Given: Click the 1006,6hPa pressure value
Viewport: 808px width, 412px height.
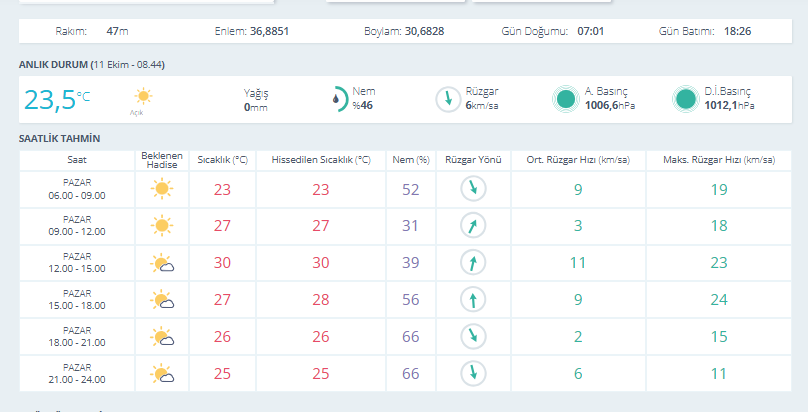Looking at the screenshot, I should click(610, 106).
